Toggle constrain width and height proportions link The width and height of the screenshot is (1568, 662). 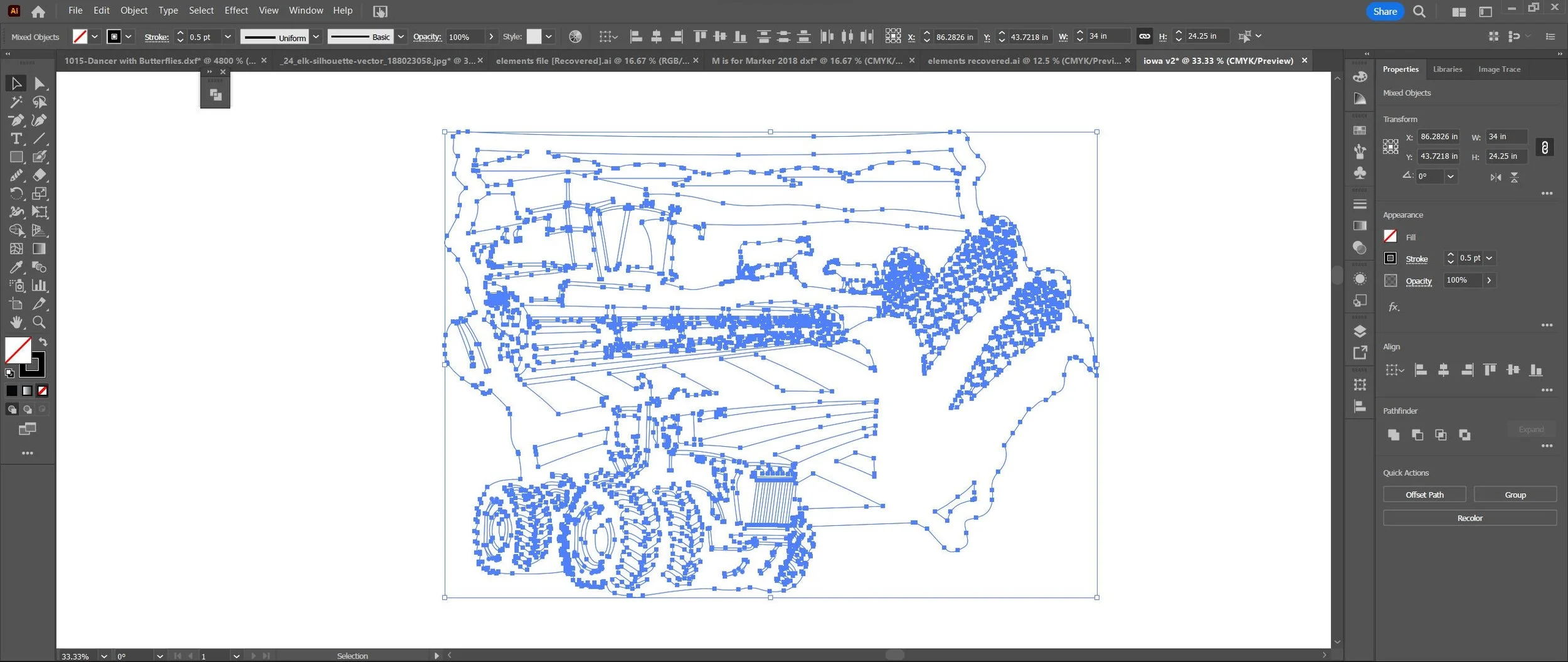click(1545, 147)
